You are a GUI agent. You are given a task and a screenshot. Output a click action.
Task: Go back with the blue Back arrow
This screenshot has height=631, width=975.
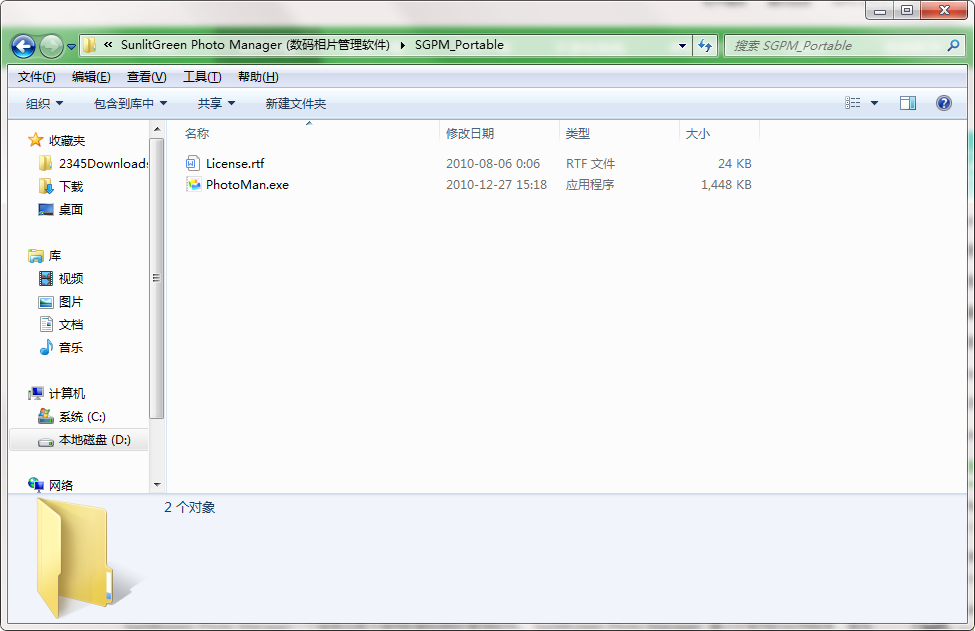[x=23, y=46]
